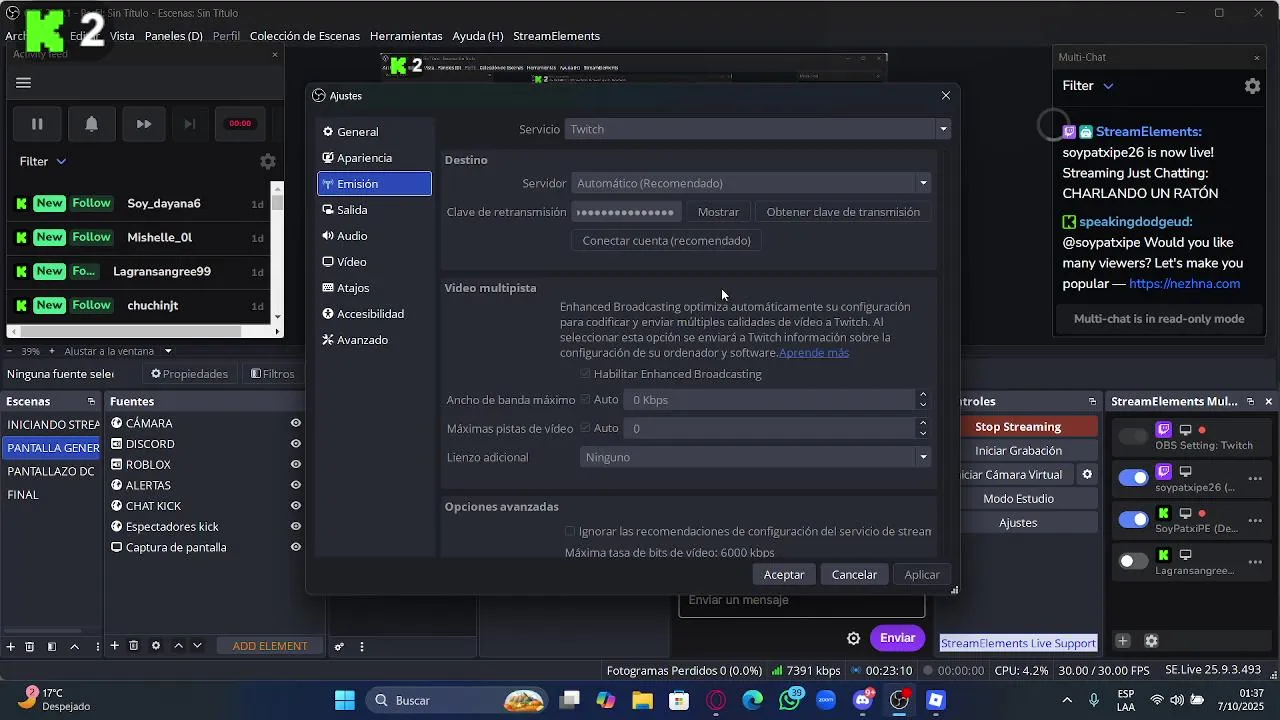This screenshot has height=720, width=1280.
Task: Click Cancelar in the Ajustes dialog
Action: (854, 575)
